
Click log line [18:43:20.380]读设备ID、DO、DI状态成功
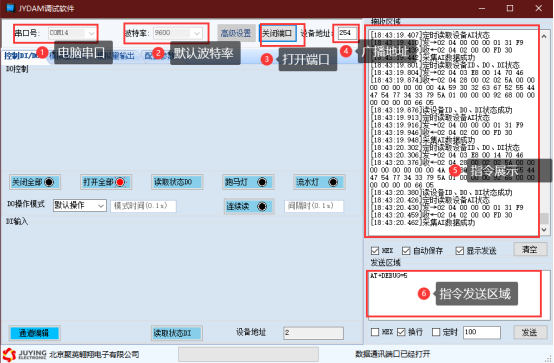pyautogui.click(x=441, y=193)
